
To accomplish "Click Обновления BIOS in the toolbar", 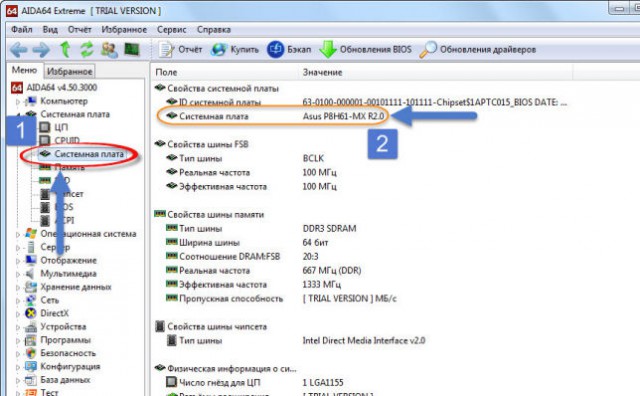I will pyautogui.click(x=366, y=50).
